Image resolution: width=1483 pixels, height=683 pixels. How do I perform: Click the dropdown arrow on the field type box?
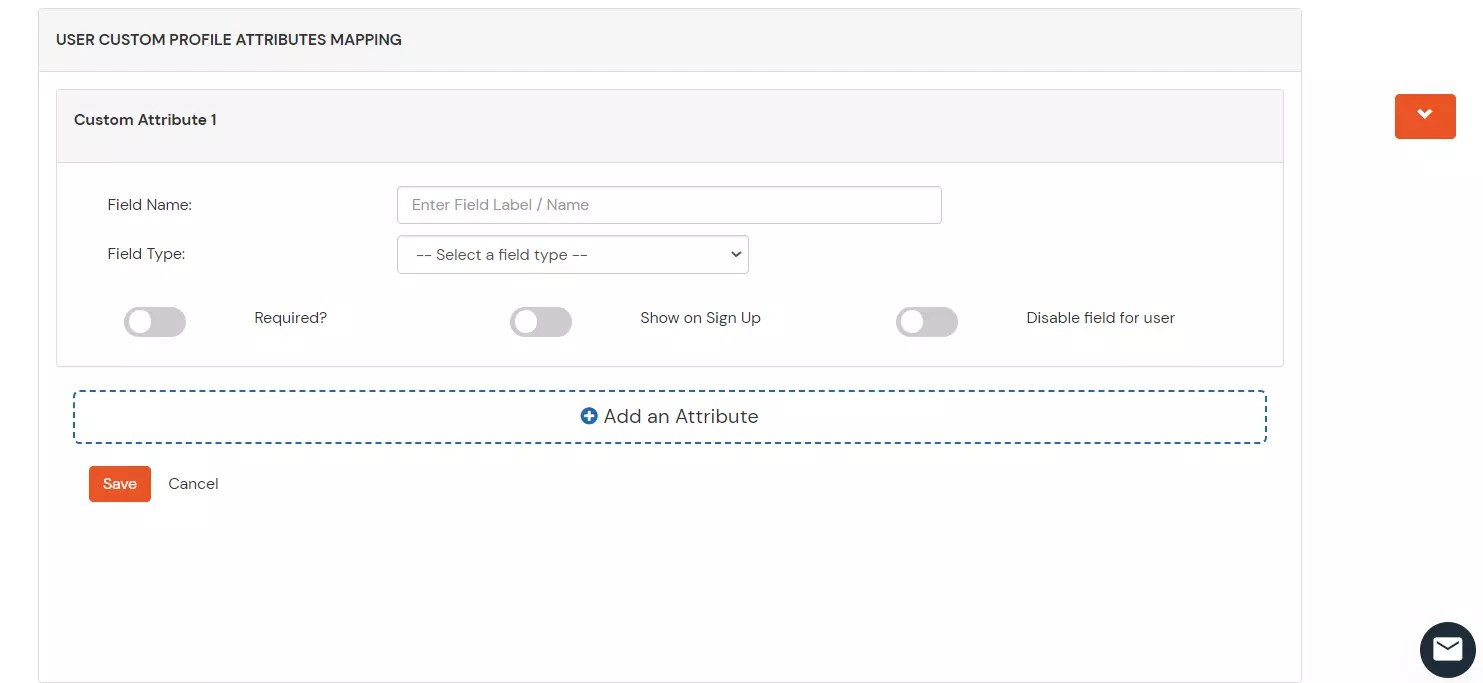[736, 254]
